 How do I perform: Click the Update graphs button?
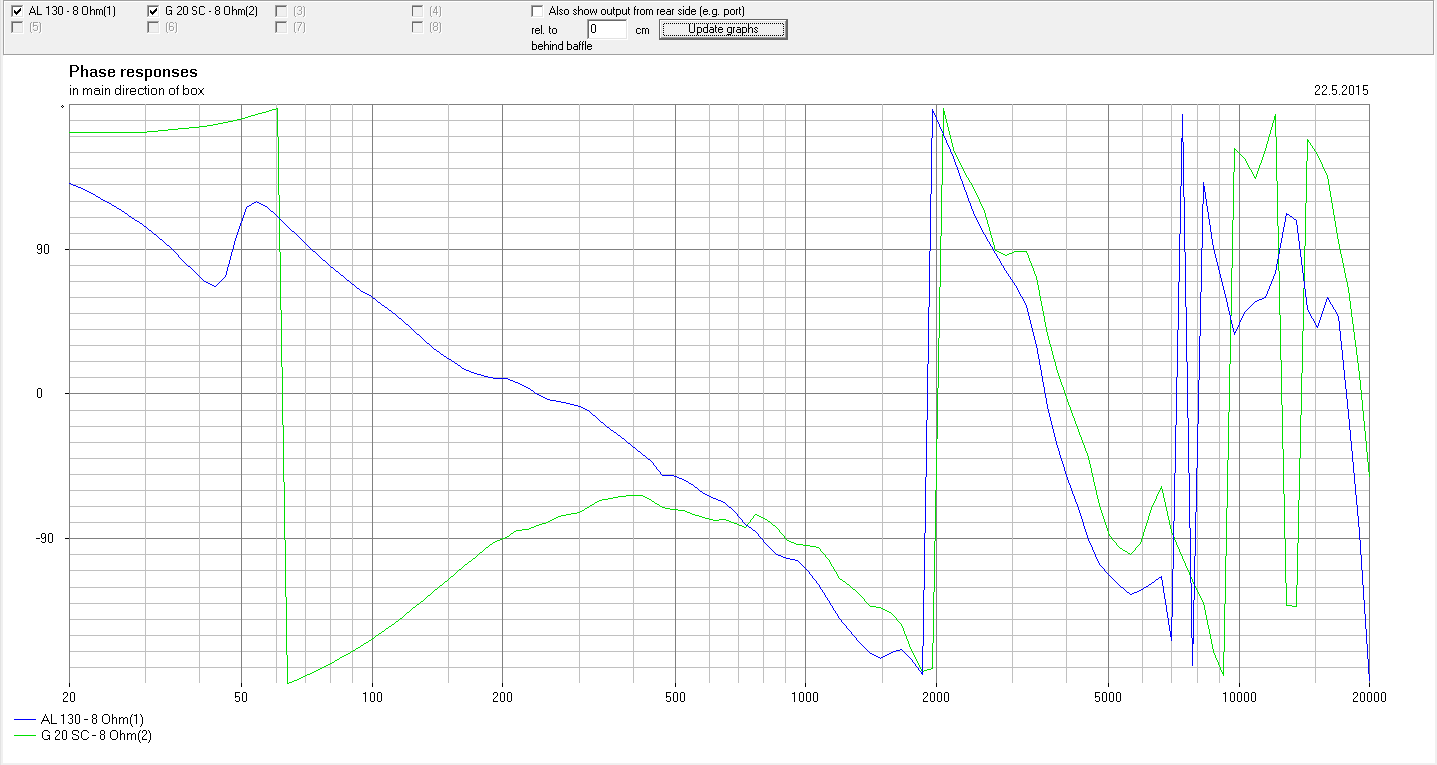(723, 29)
